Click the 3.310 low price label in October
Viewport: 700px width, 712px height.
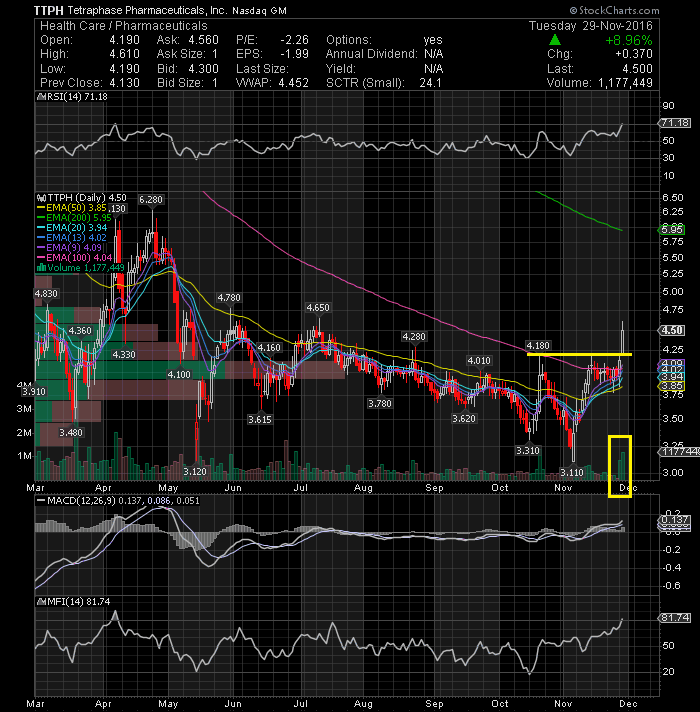click(528, 451)
